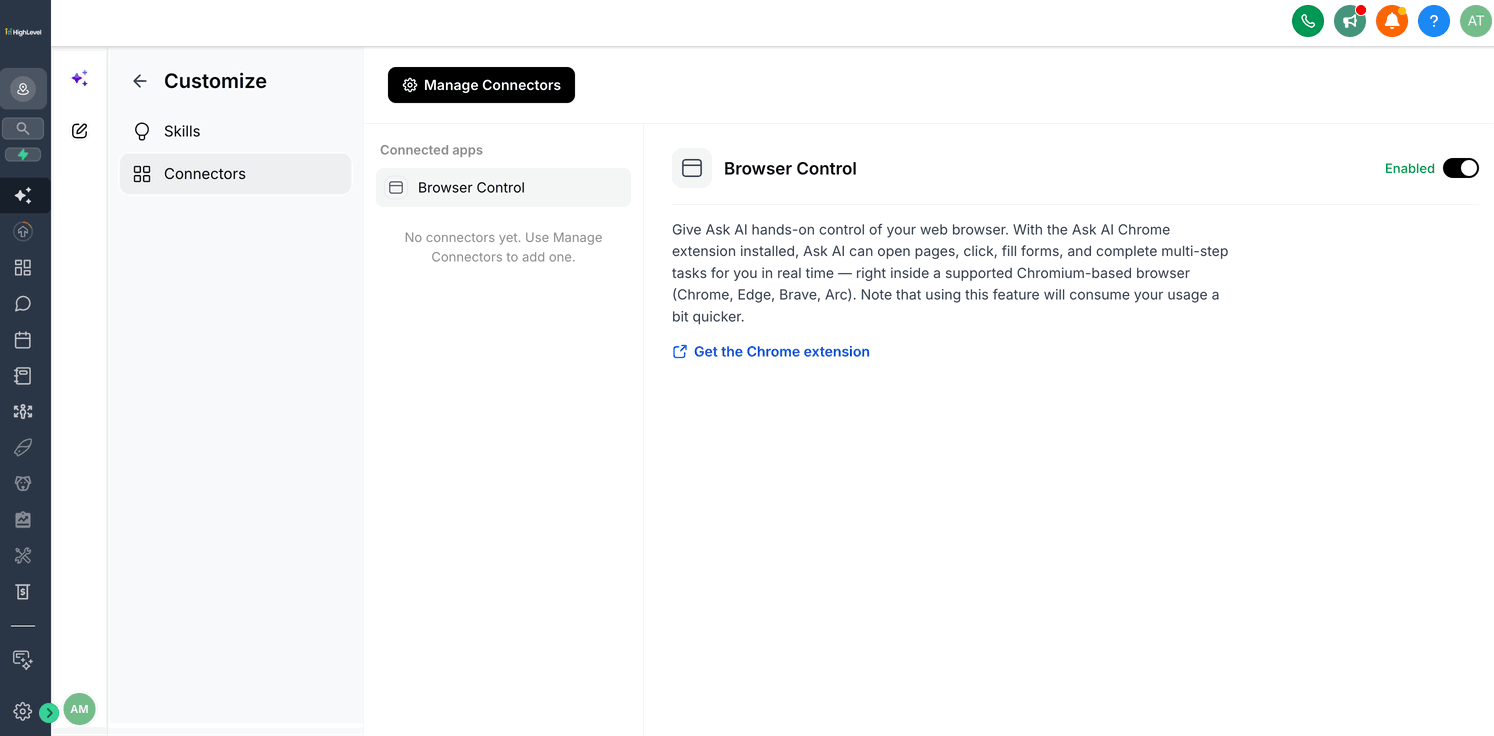Open the AT profile avatar menu
Viewport: 1494px width, 736px height.
pos(1476,21)
